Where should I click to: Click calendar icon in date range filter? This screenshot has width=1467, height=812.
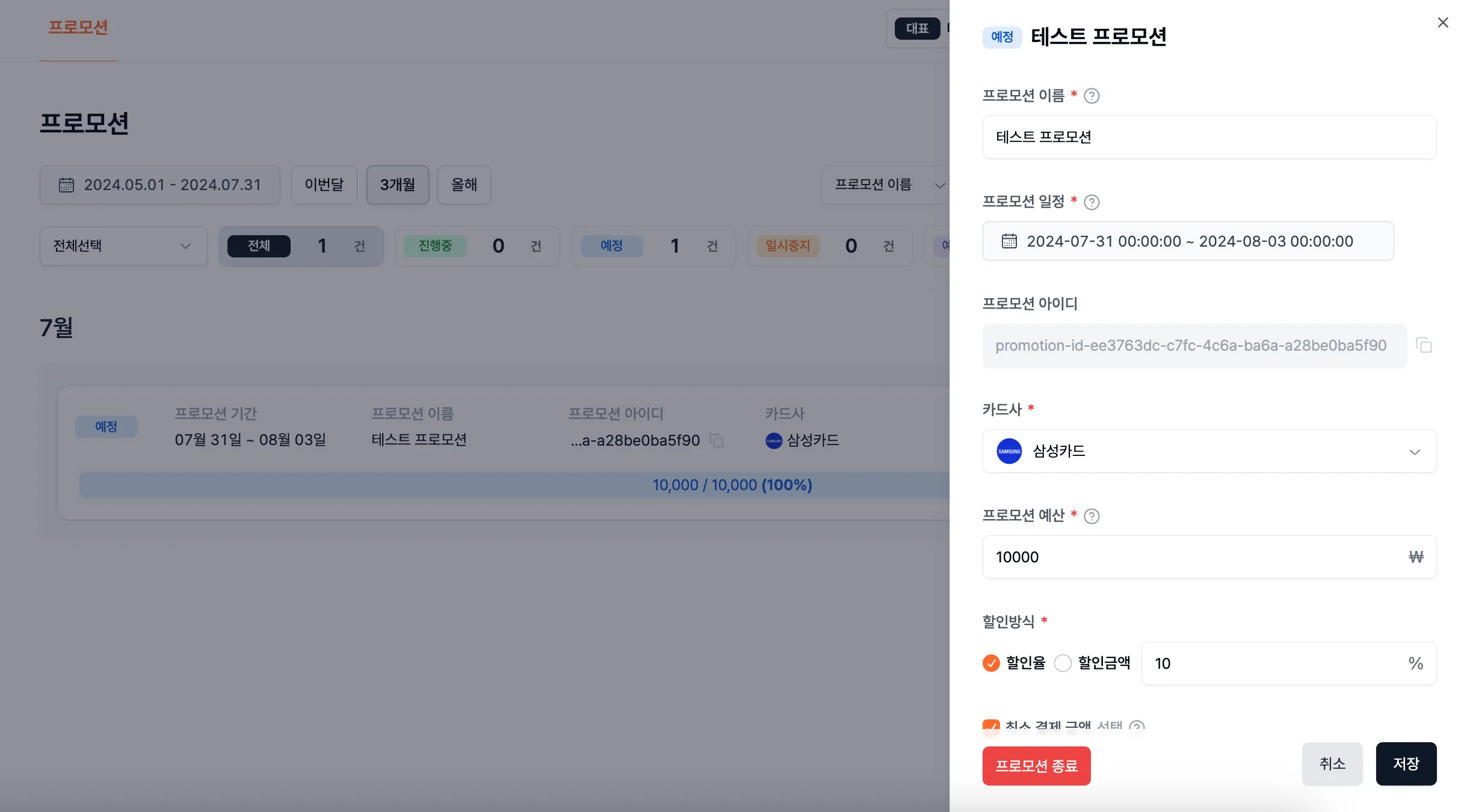(x=66, y=185)
